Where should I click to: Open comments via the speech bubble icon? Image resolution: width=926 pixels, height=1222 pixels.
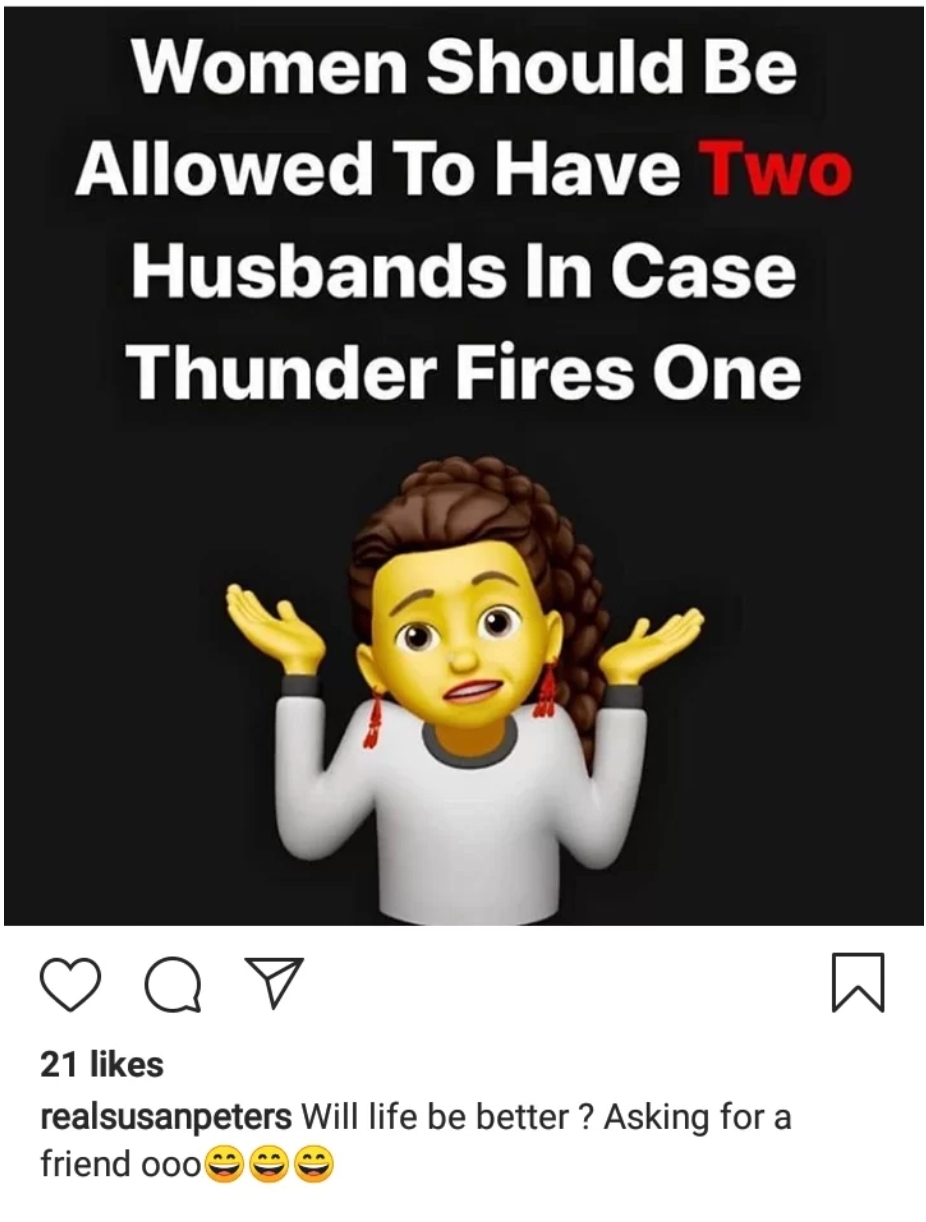[x=172, y=986]
